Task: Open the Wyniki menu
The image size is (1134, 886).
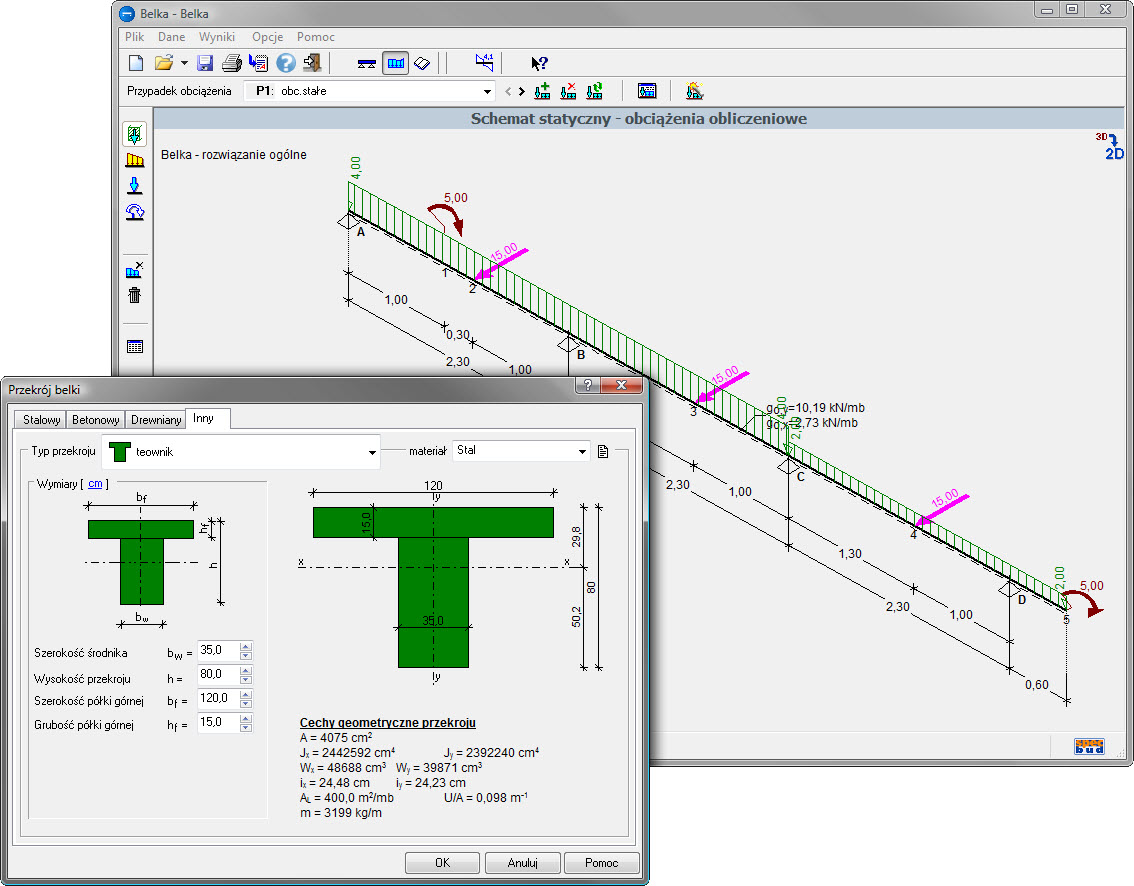Action: 217,36
